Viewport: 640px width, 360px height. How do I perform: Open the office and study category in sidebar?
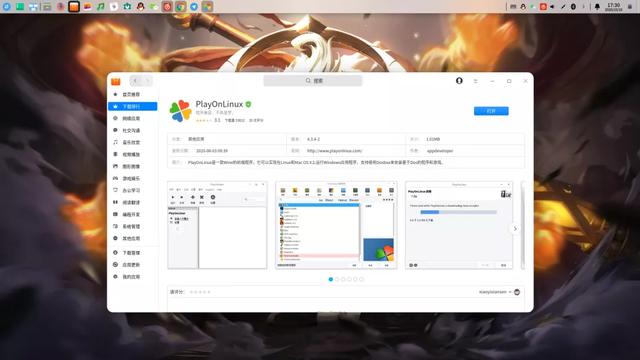click(132, 190)
